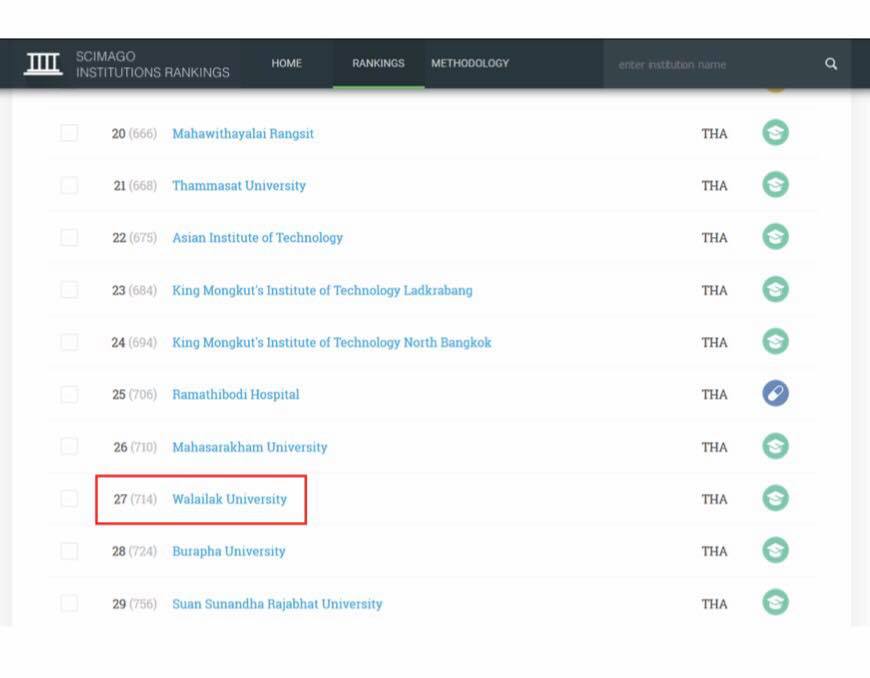
Task: Open the Home menu item
Action: [286, 64]
